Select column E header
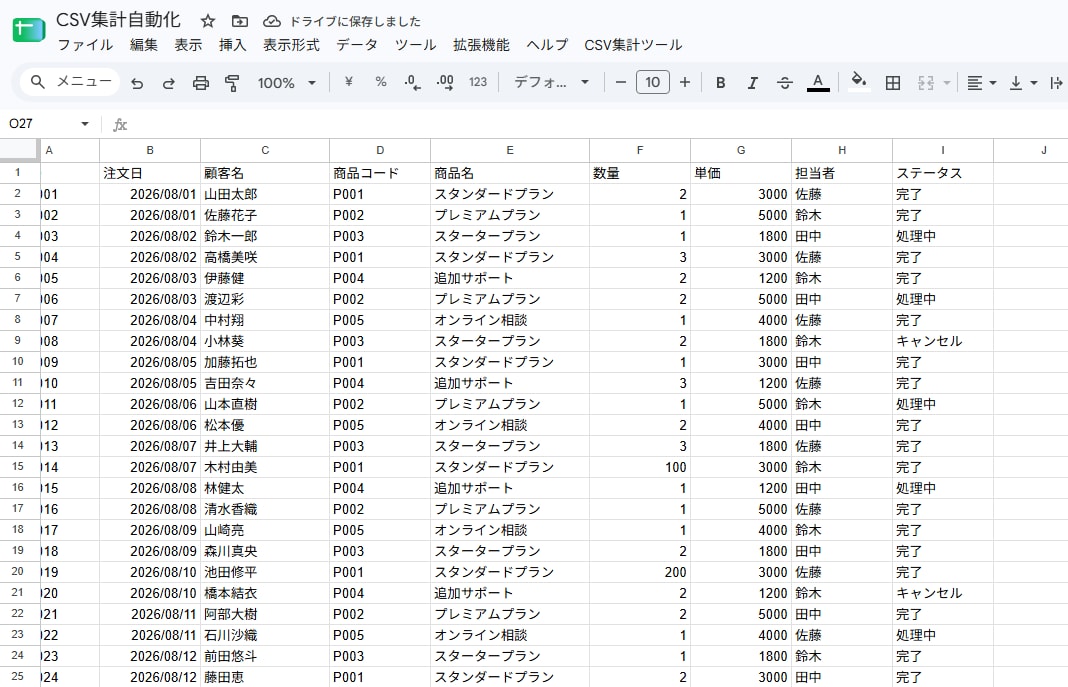Image resolution: width=1068 pixels, height=687 pixels. tap(509, 150)
